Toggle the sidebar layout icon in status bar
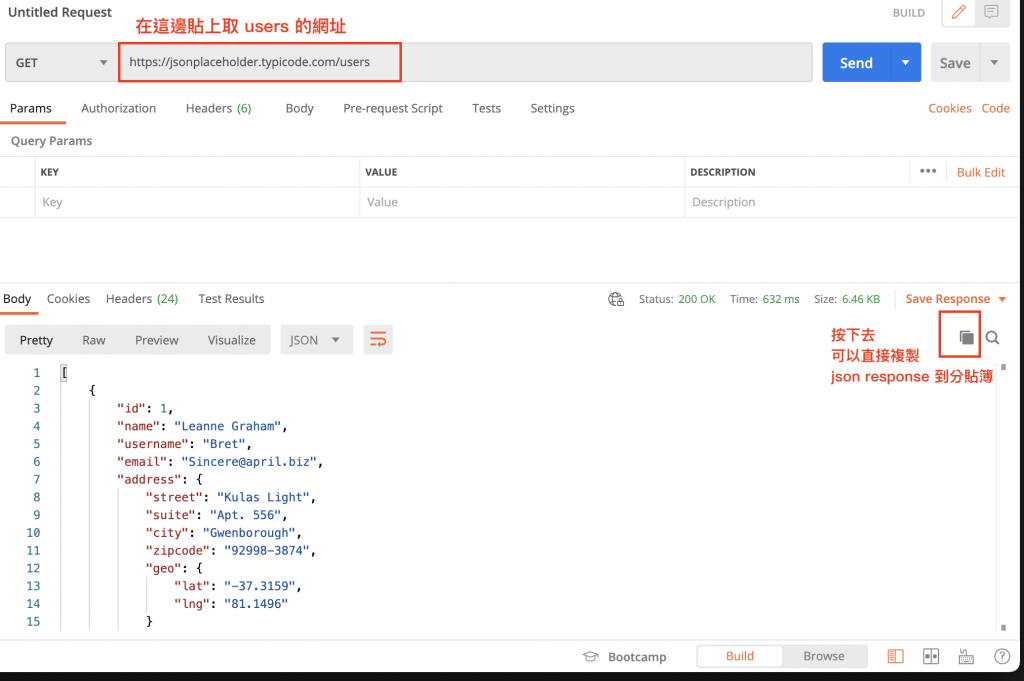 coord(895,656)
